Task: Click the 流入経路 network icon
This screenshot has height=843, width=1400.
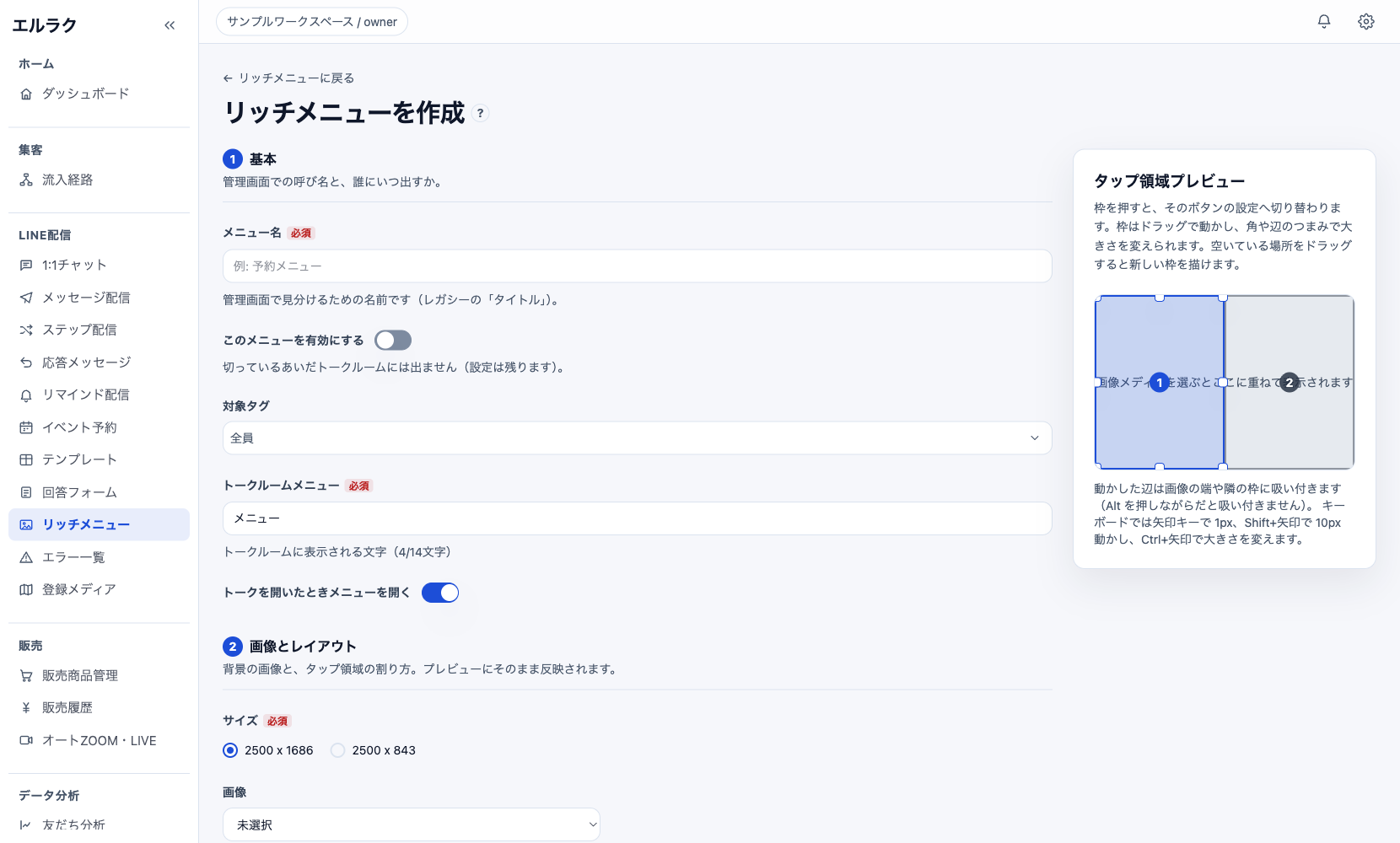Action: pos(26,180)
